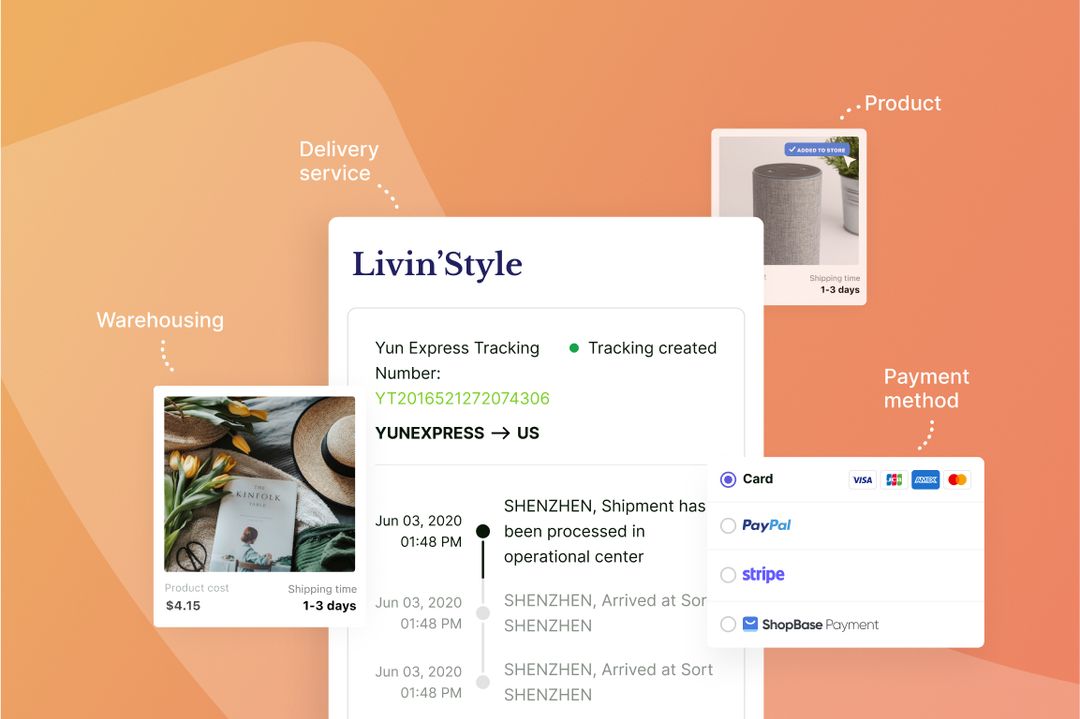
Task: Select the Delivery service label
Action: click(x=338, y=160)
